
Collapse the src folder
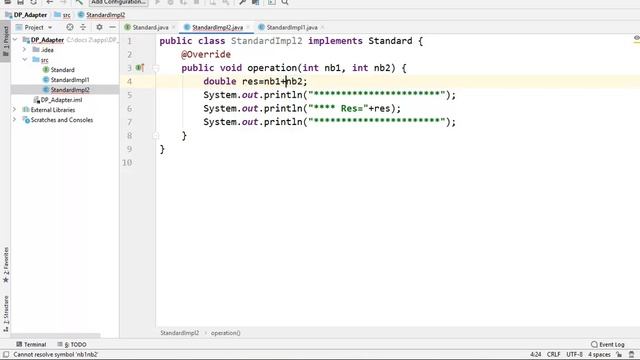coord(24,60)
